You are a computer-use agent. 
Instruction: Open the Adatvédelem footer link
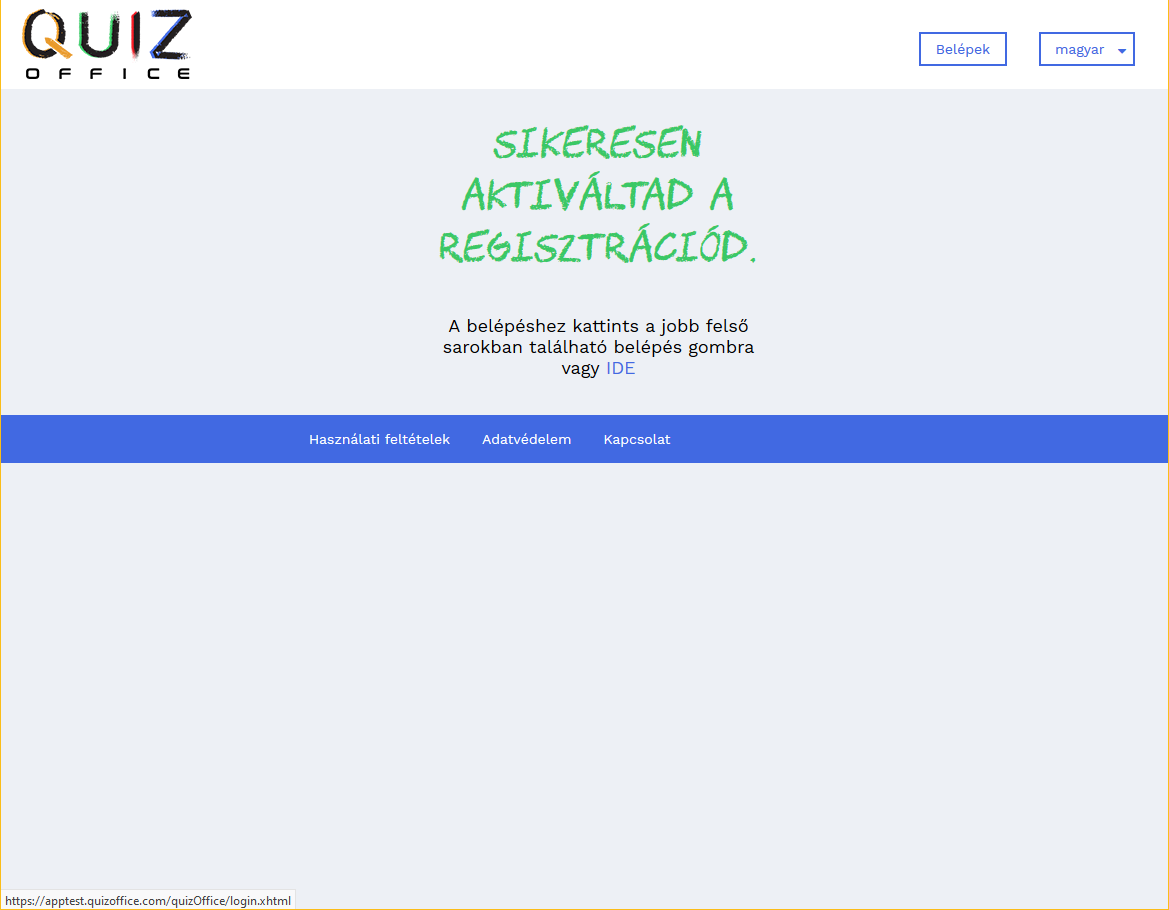point(526,440)
